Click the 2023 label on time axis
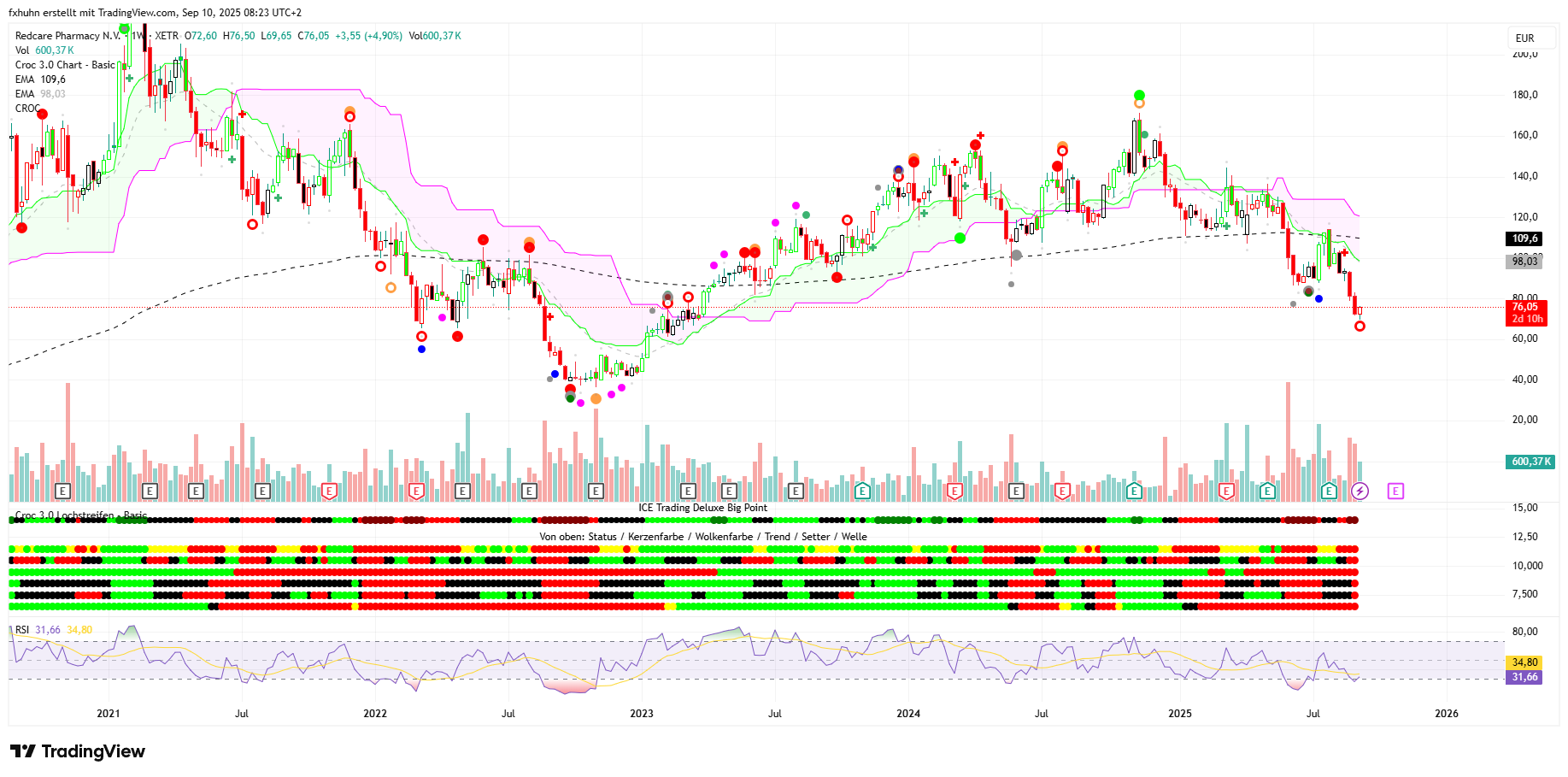This screenshot has width=1568, height=777. pos(641,714)
